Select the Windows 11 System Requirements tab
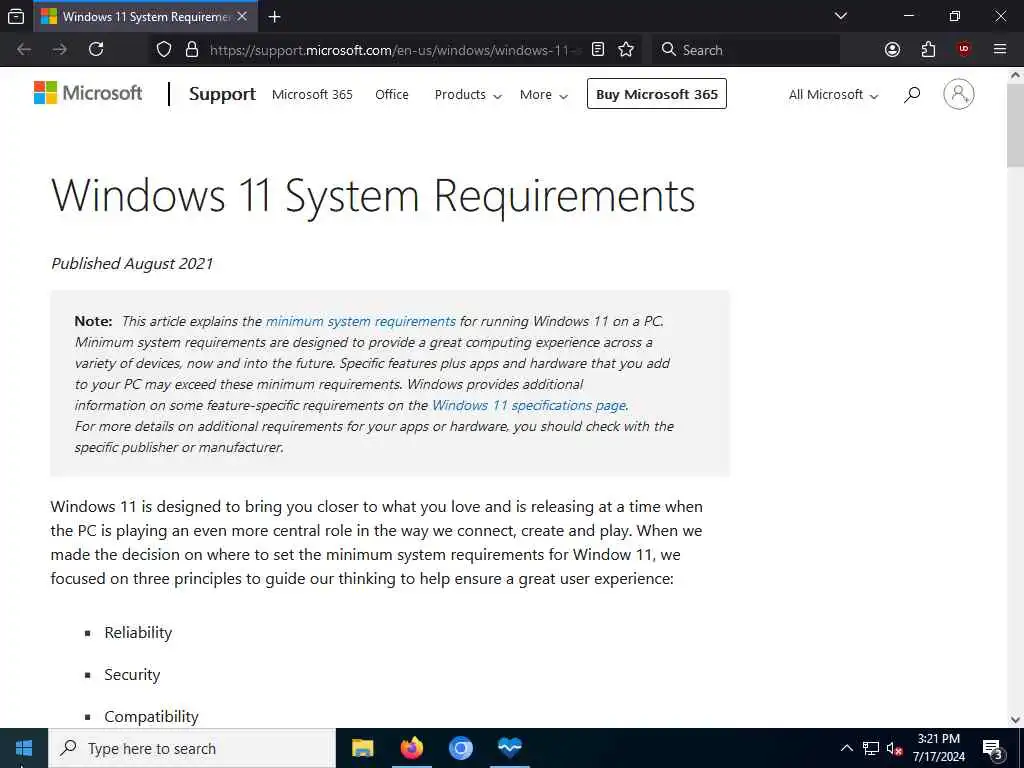The width and height of the screenshot is (1024, 768). coord(144,16)
